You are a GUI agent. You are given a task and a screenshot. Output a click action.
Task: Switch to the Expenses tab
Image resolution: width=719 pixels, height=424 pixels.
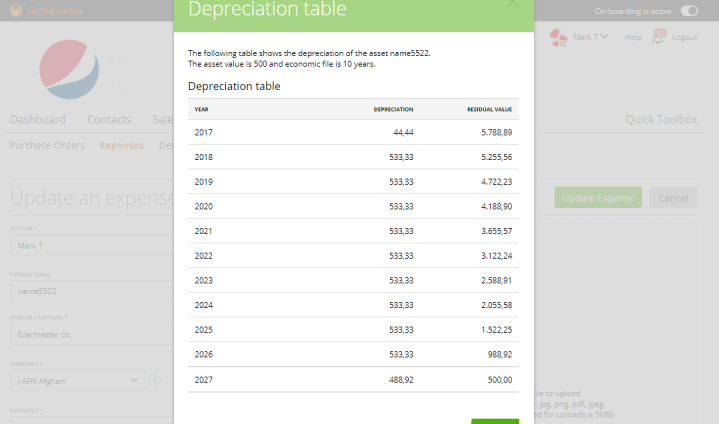coord(122,145)
